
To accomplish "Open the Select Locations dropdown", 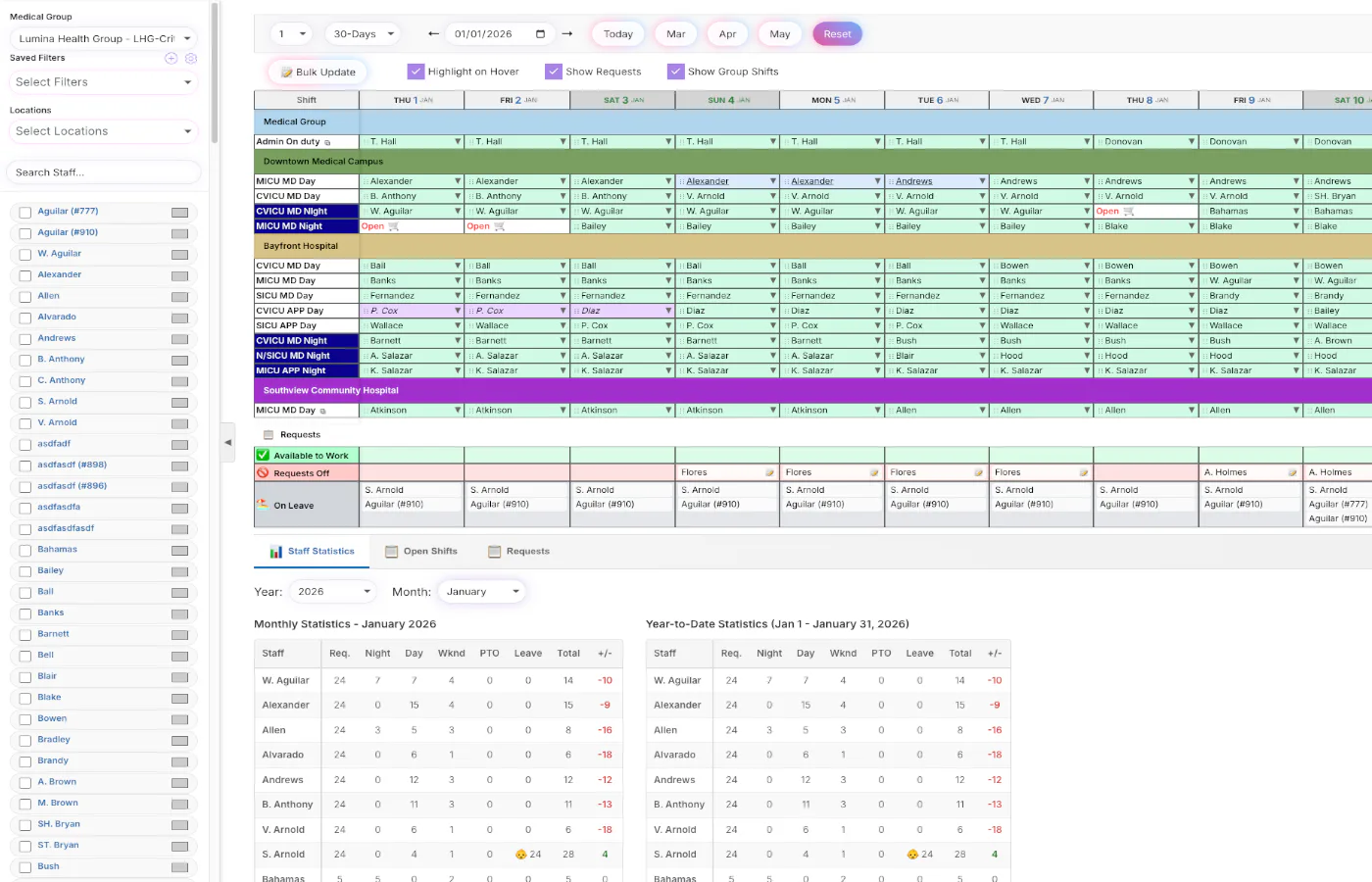I will pyautogui.click(x=103, y=131).
